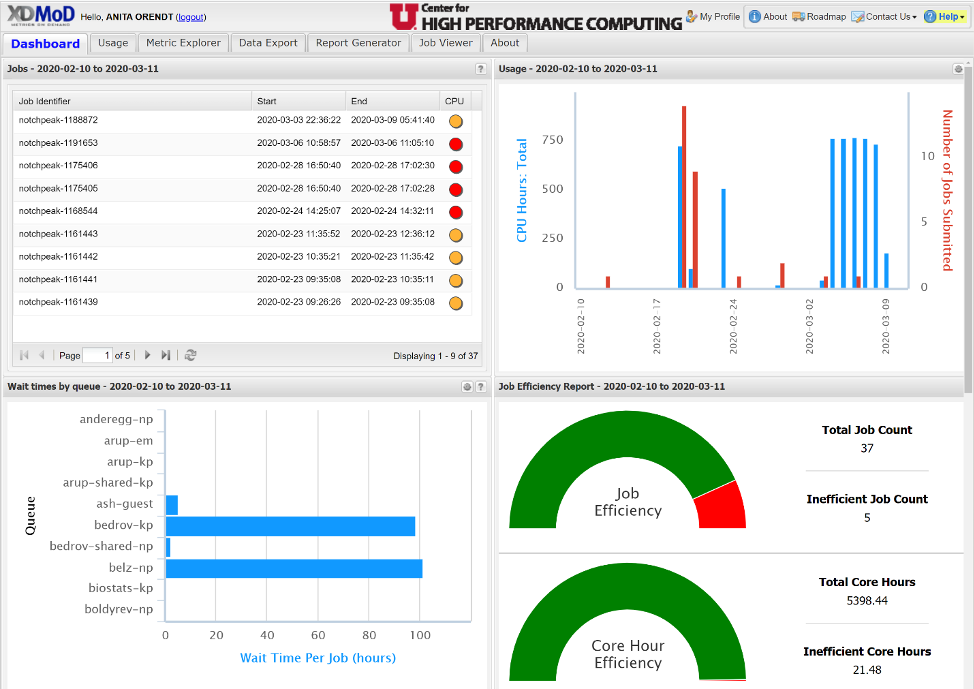The image size is (974, 689).
Task: Click the About info button in toolbar
Action: 768,17
